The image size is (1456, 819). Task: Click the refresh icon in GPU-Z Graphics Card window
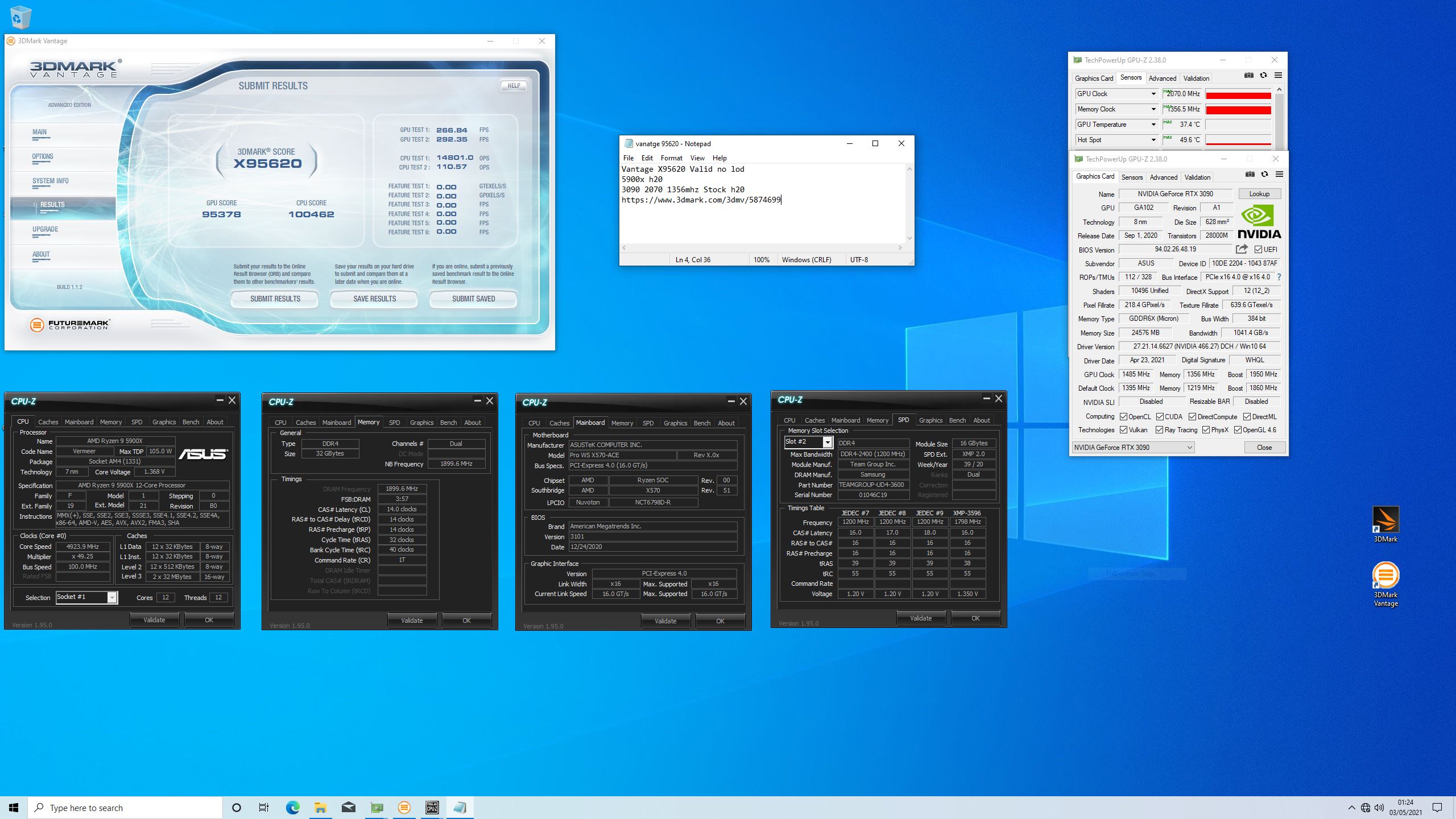pos(1264,175)
